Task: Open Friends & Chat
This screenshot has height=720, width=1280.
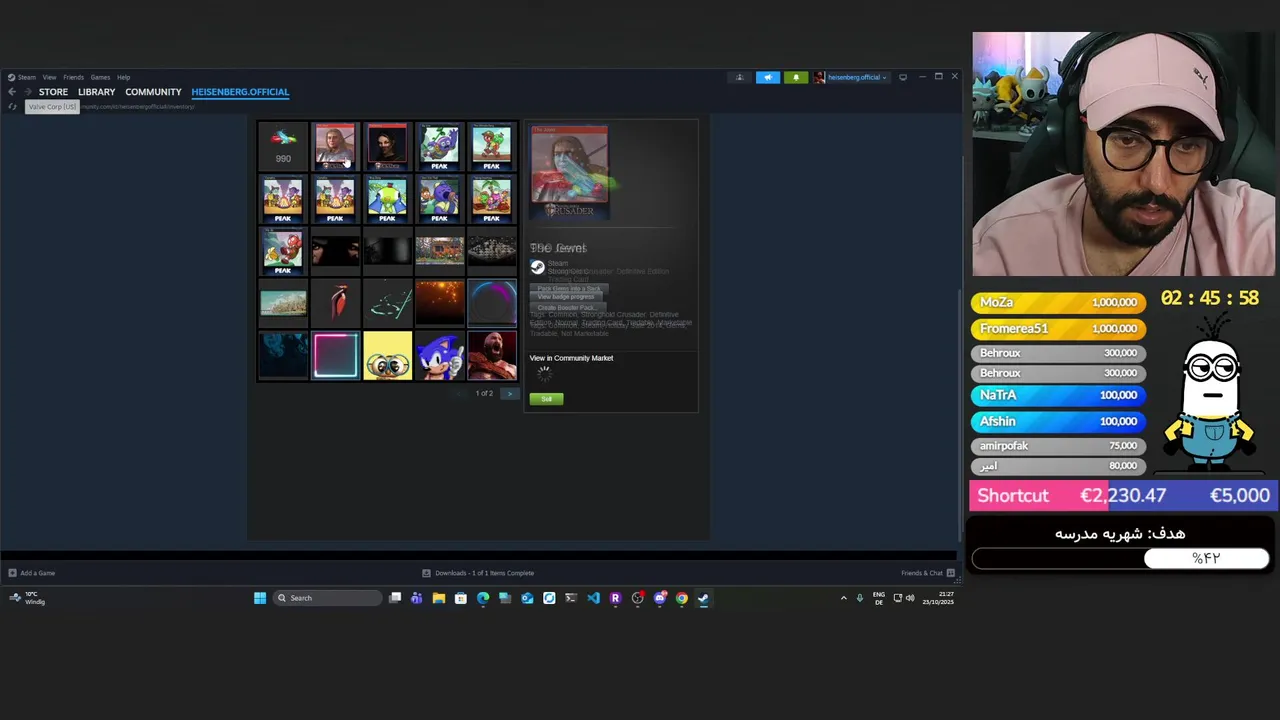Action: 928,573
